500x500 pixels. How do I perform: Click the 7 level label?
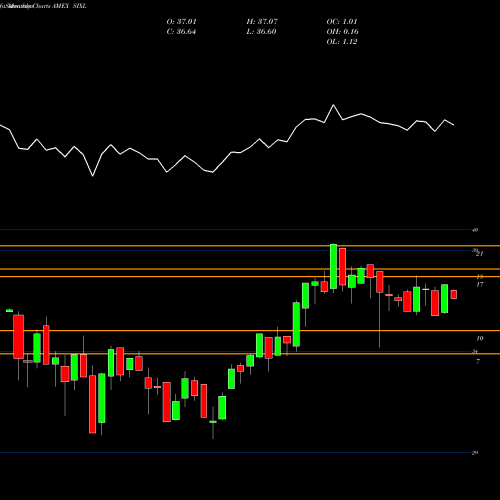(x=478, y=361)
